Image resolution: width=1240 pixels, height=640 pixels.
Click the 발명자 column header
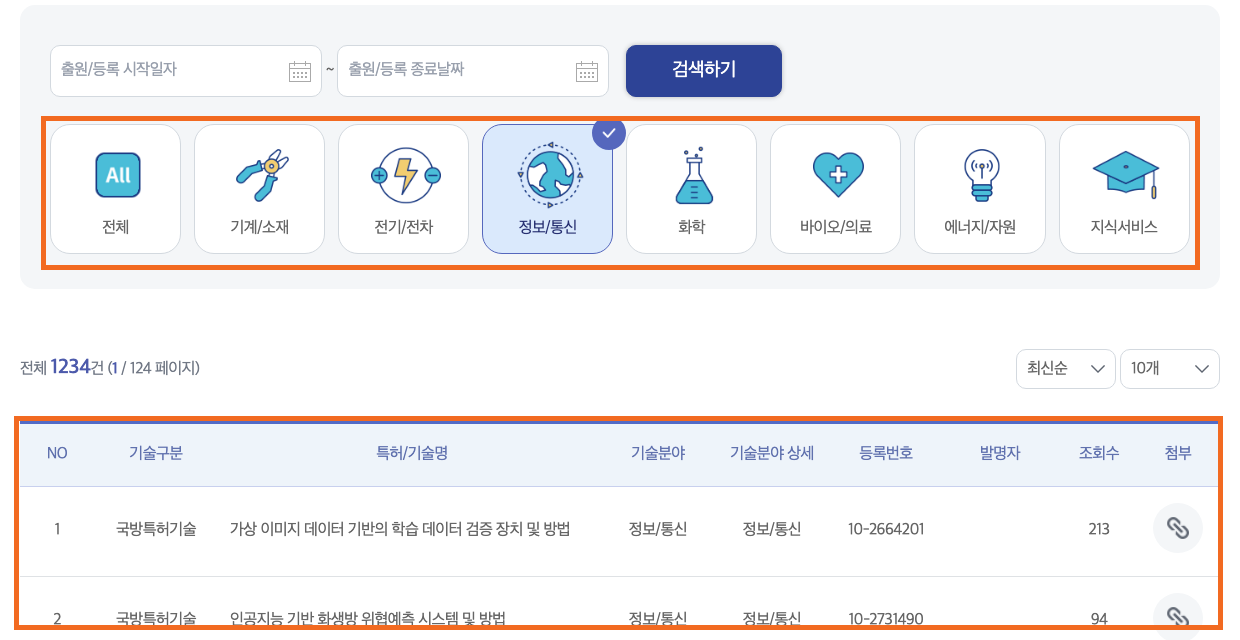pos(1000,453)
